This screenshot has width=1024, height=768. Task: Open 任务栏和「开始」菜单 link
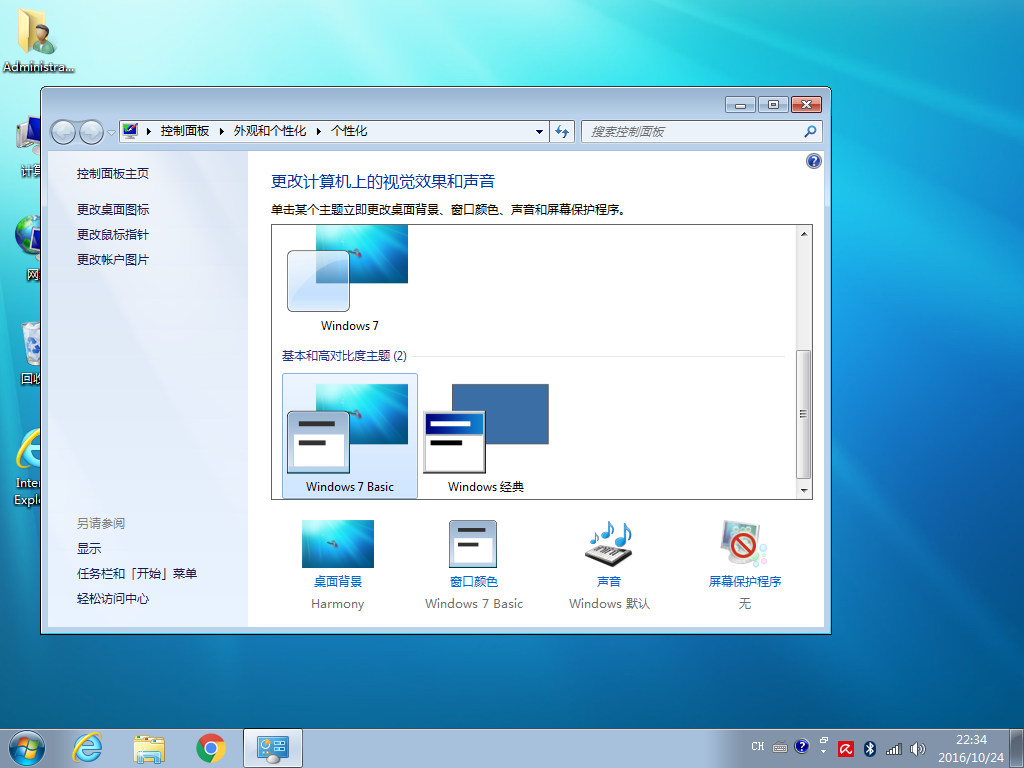(x=136, y=573)
